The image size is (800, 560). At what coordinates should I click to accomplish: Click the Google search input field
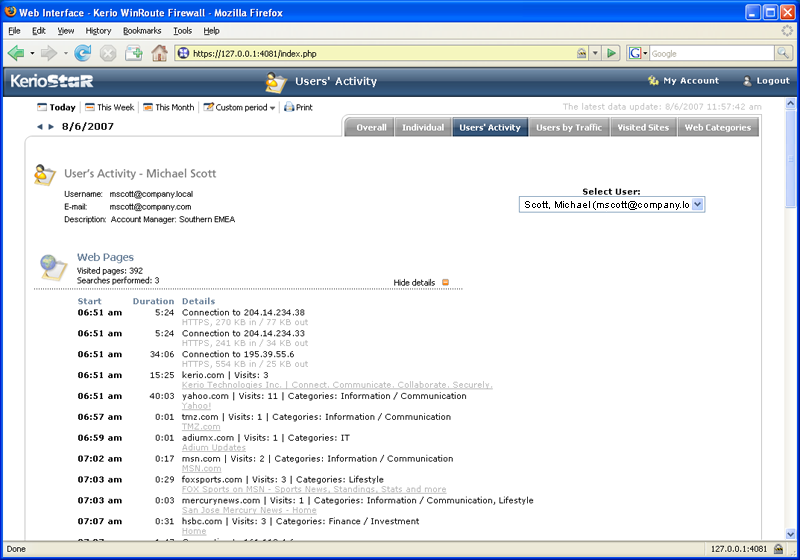(712, 53)
